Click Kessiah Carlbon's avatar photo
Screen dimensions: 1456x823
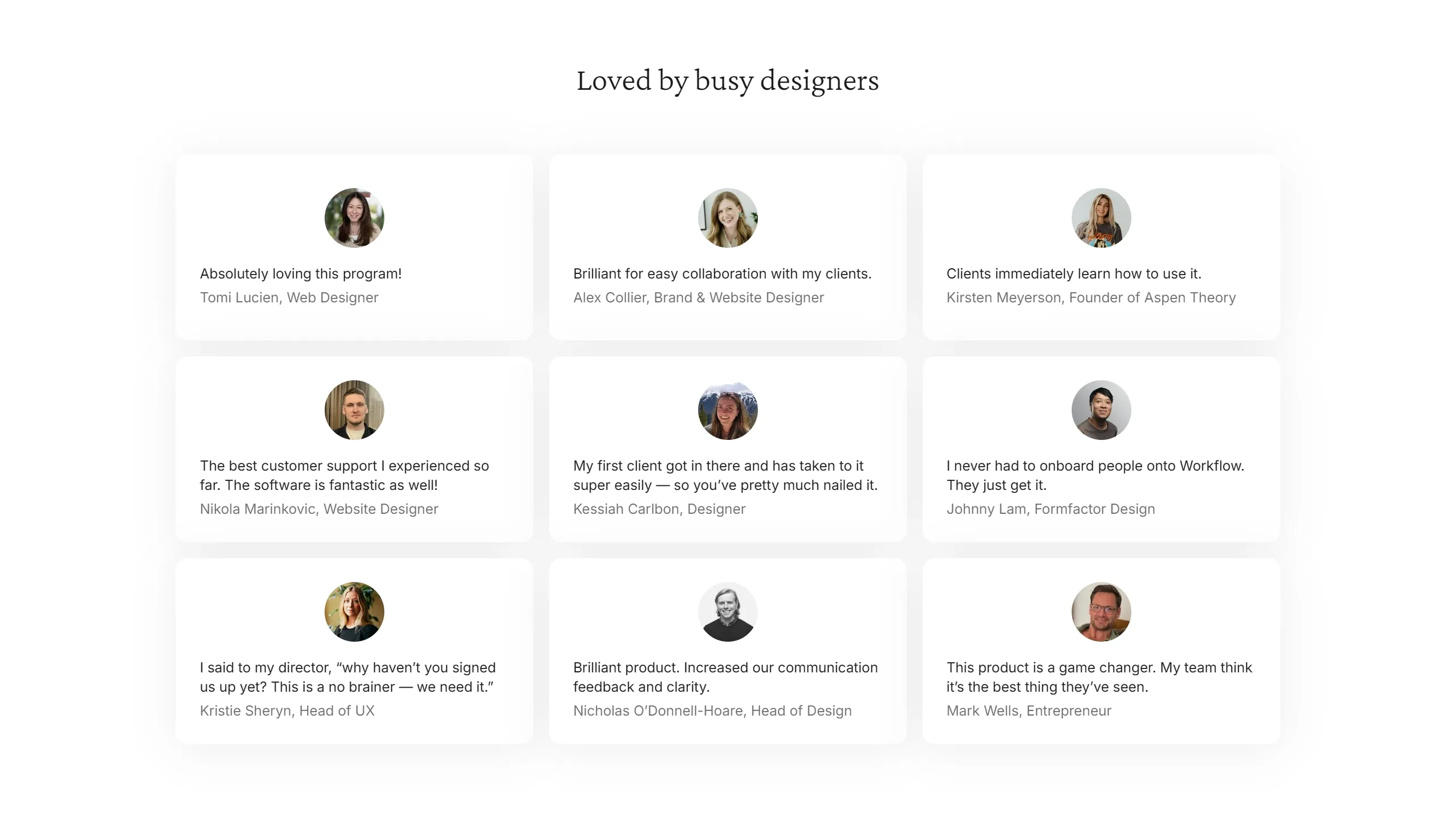point(728,410)
